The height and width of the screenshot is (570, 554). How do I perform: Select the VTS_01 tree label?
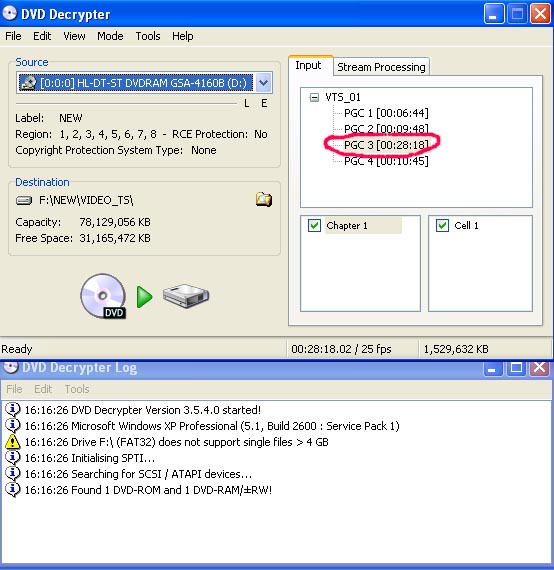[x=343, y=97]
